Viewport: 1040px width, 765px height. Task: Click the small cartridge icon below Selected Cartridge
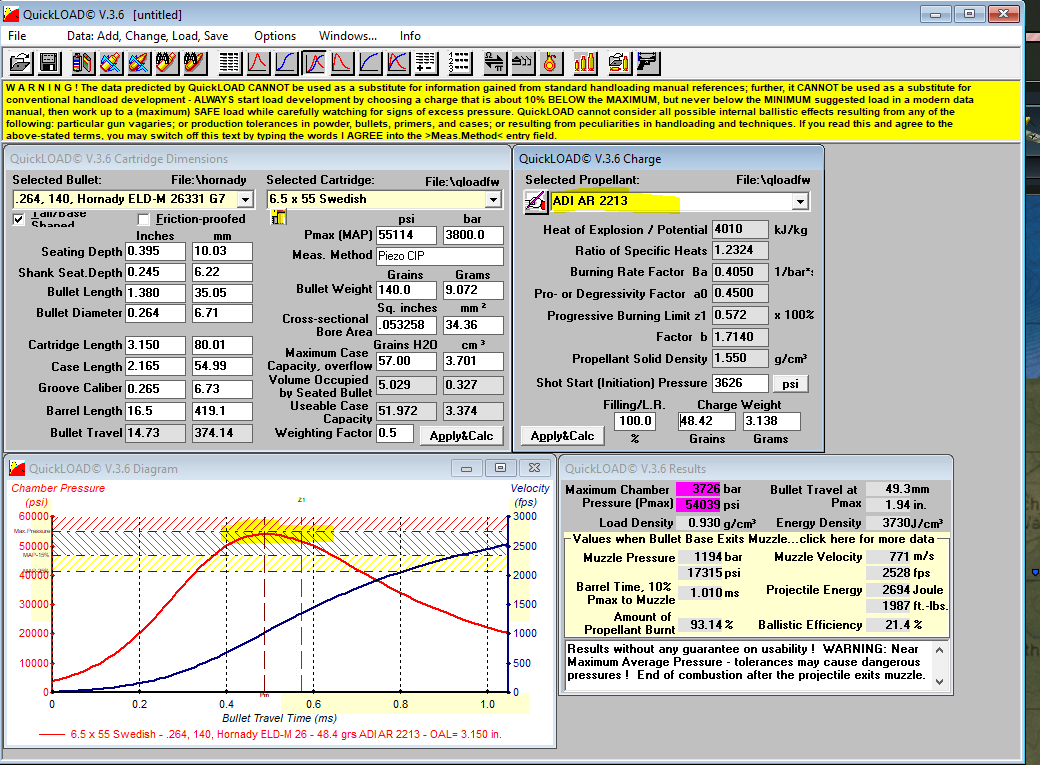279,216
